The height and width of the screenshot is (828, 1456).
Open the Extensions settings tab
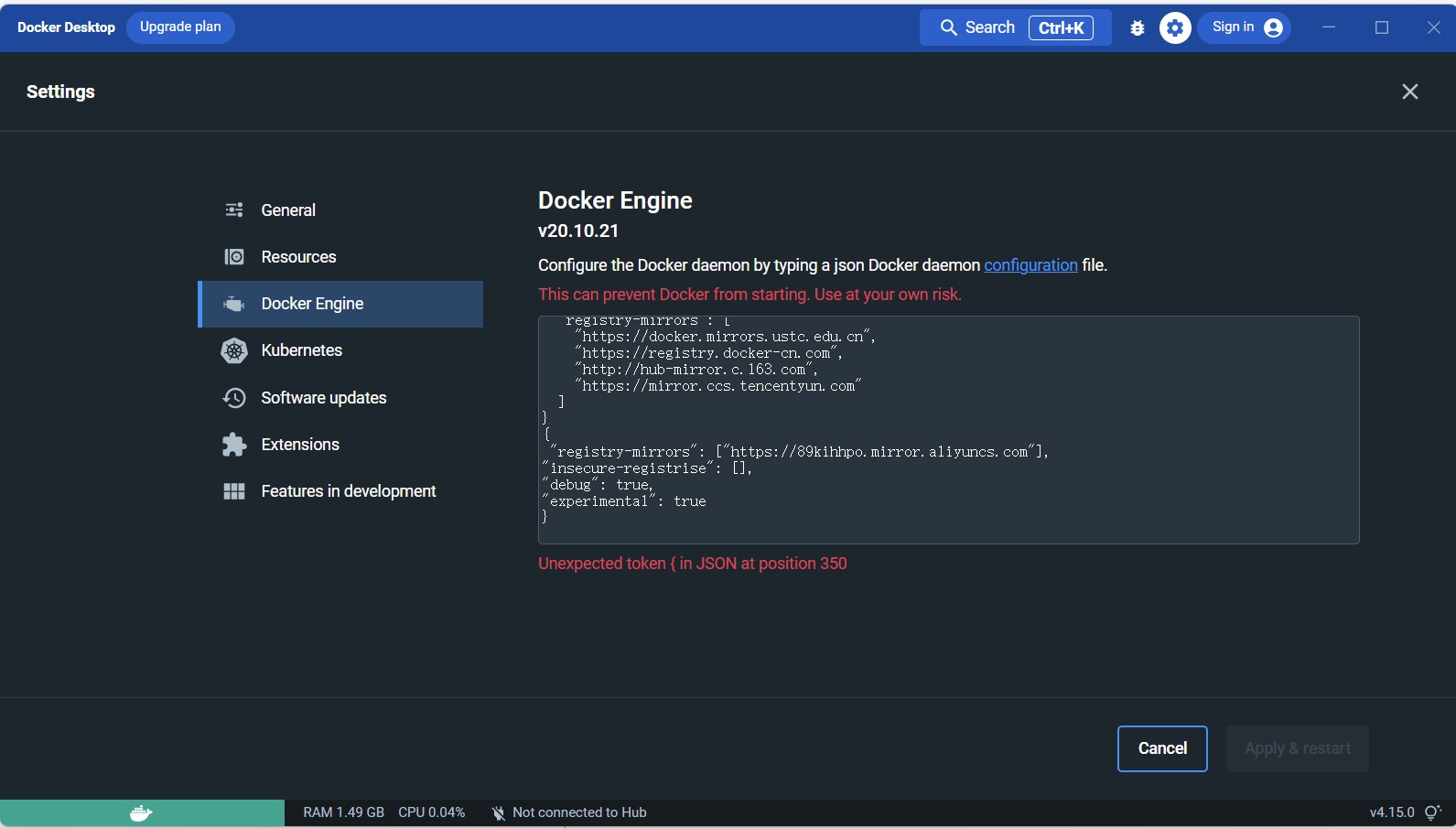tap(340, 445)
